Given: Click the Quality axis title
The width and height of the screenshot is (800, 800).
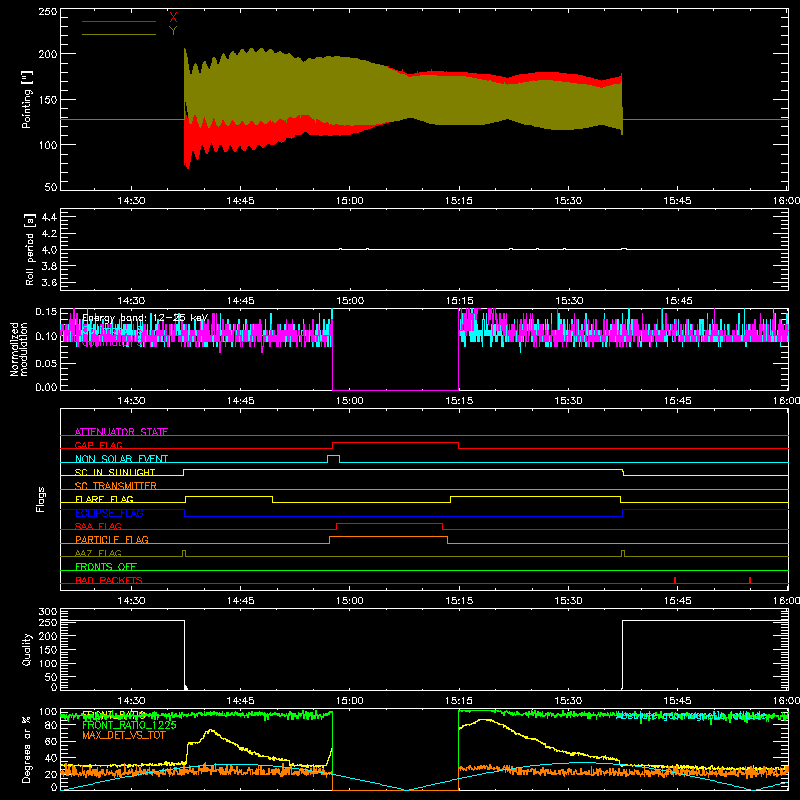Looking at the screenshot, I should 27,649.
